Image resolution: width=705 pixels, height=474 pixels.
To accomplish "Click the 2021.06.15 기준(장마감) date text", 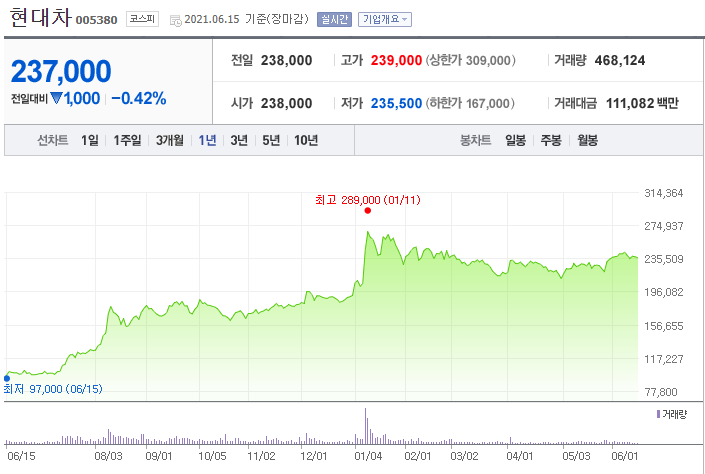I will tap(246, 19).
